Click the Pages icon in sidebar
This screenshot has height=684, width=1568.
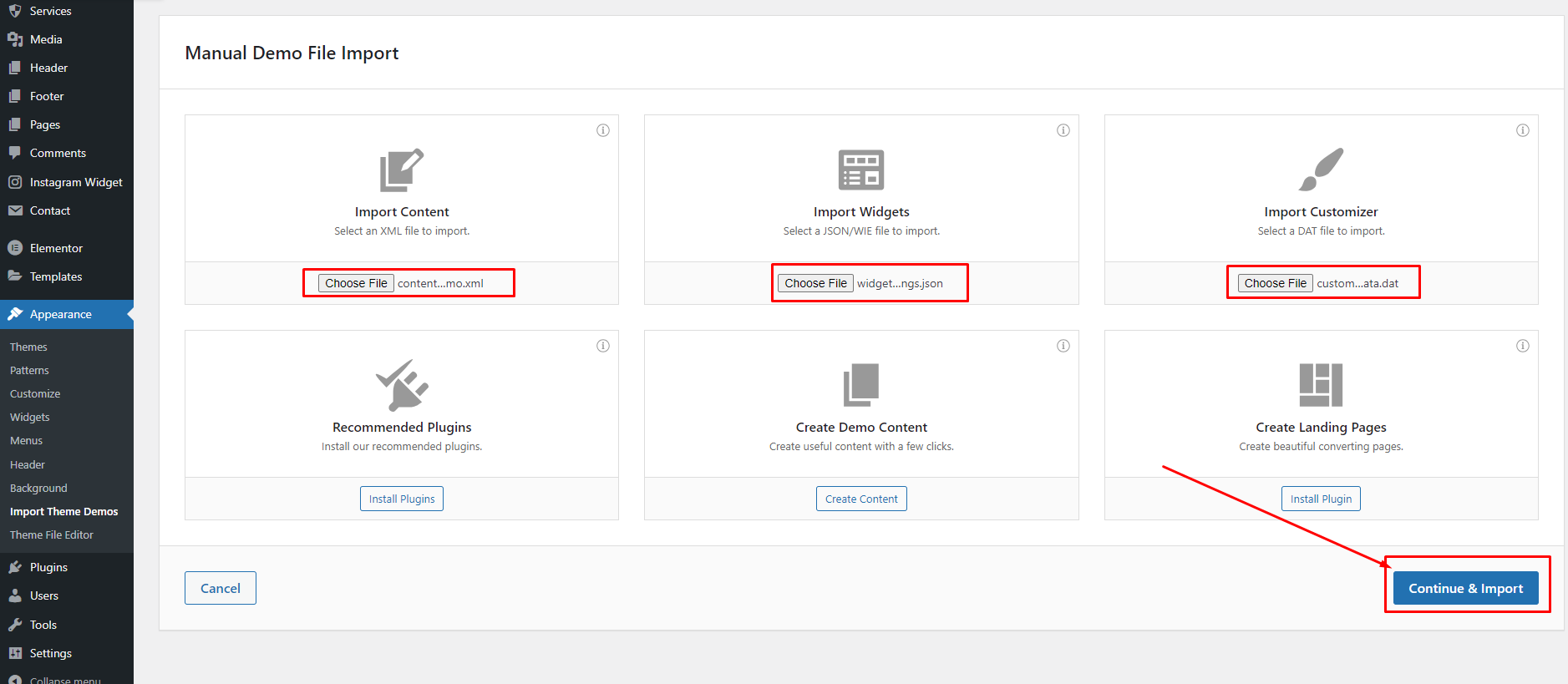(15, 124)
